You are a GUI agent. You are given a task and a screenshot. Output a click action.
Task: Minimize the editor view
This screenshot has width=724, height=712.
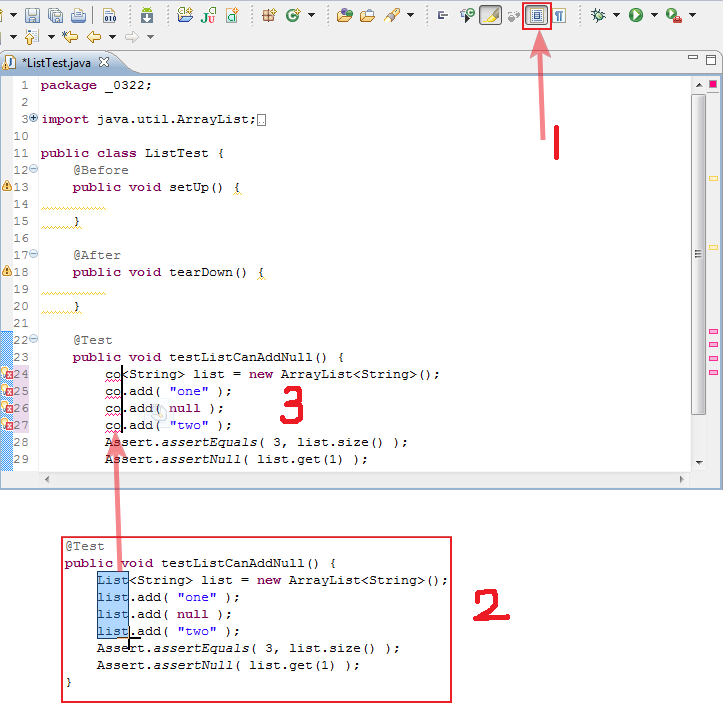point(693,58)
